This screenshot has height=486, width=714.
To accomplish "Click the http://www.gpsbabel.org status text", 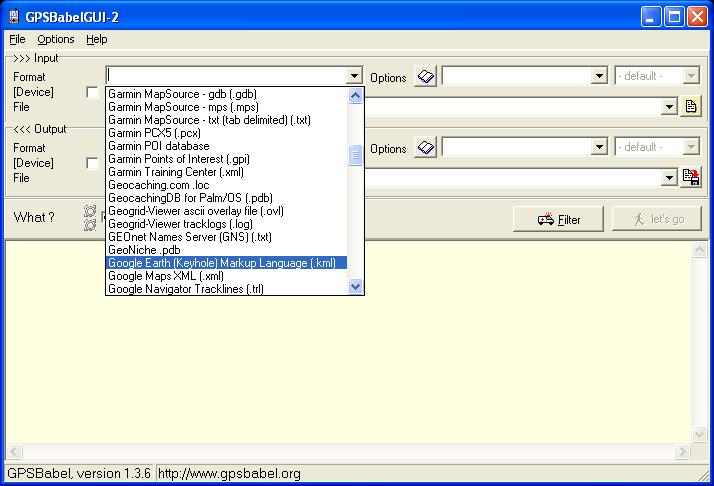I will [229, 474].
